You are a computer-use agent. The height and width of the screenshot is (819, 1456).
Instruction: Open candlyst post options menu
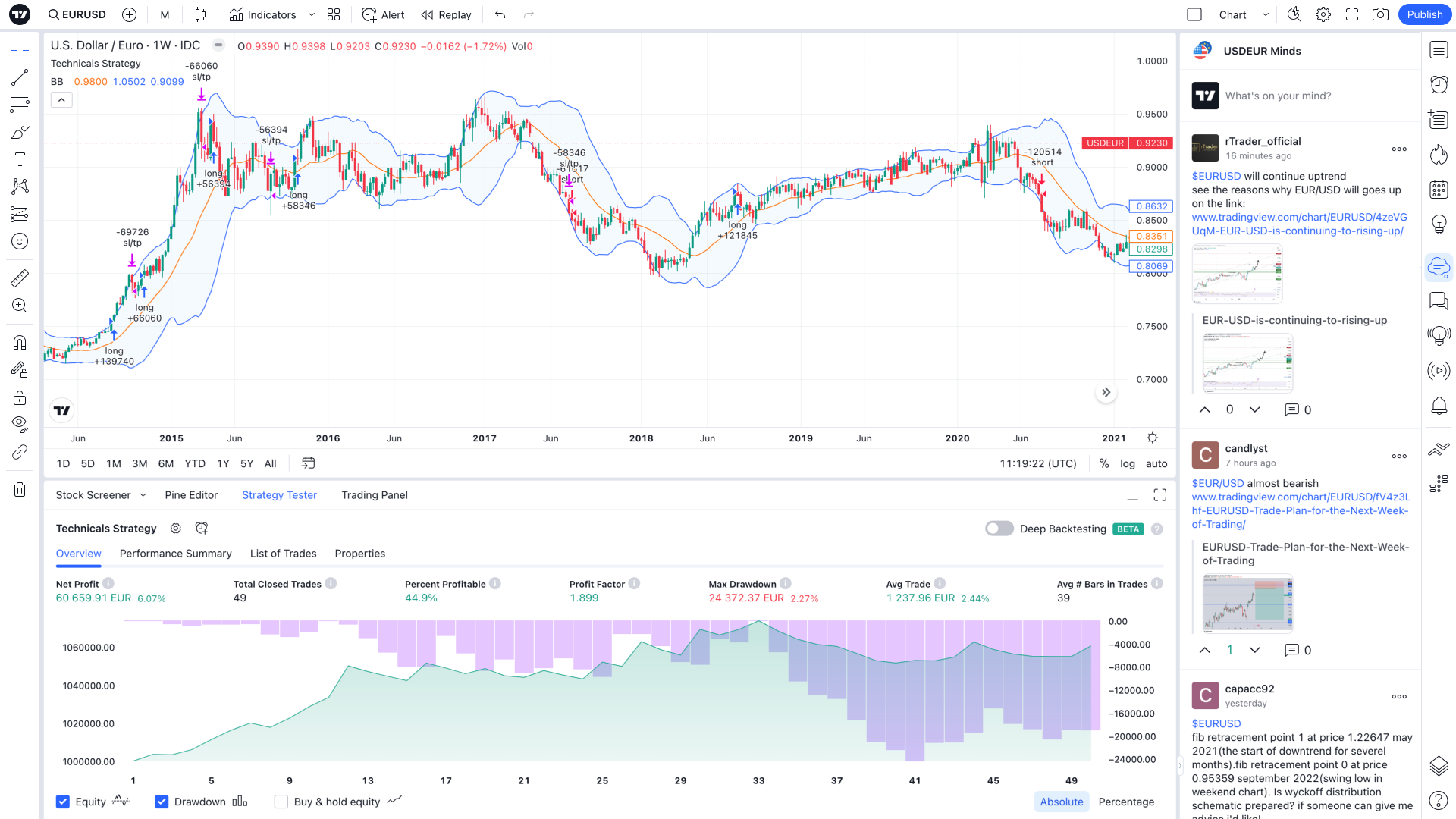coord(1399,456)
